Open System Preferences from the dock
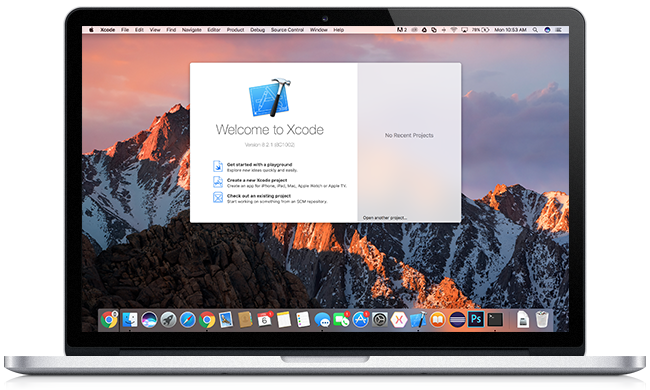This screenshot has width=650, height=390. pyautogui.click(x=380, y=320)
